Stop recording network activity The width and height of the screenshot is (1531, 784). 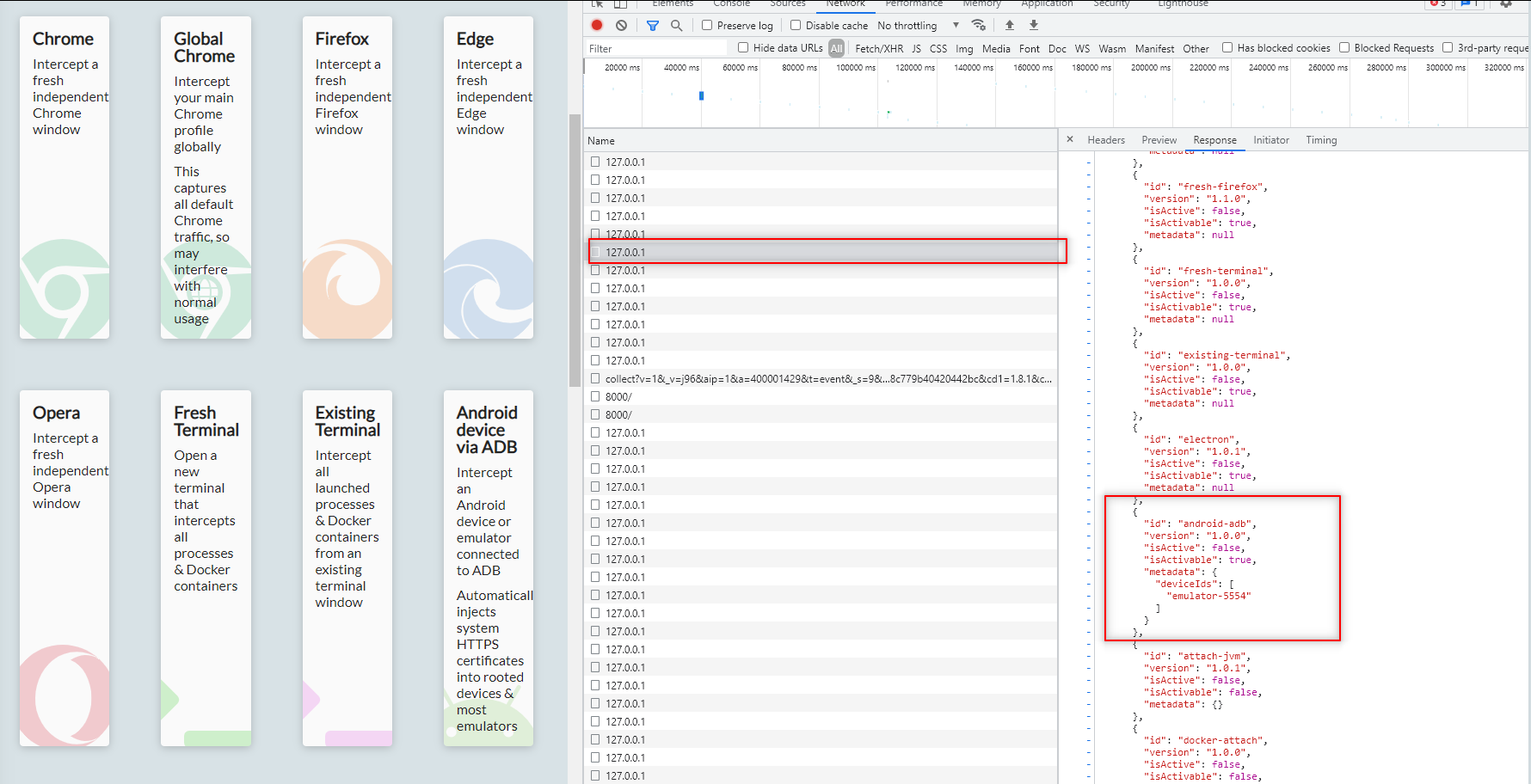point(597,25)
